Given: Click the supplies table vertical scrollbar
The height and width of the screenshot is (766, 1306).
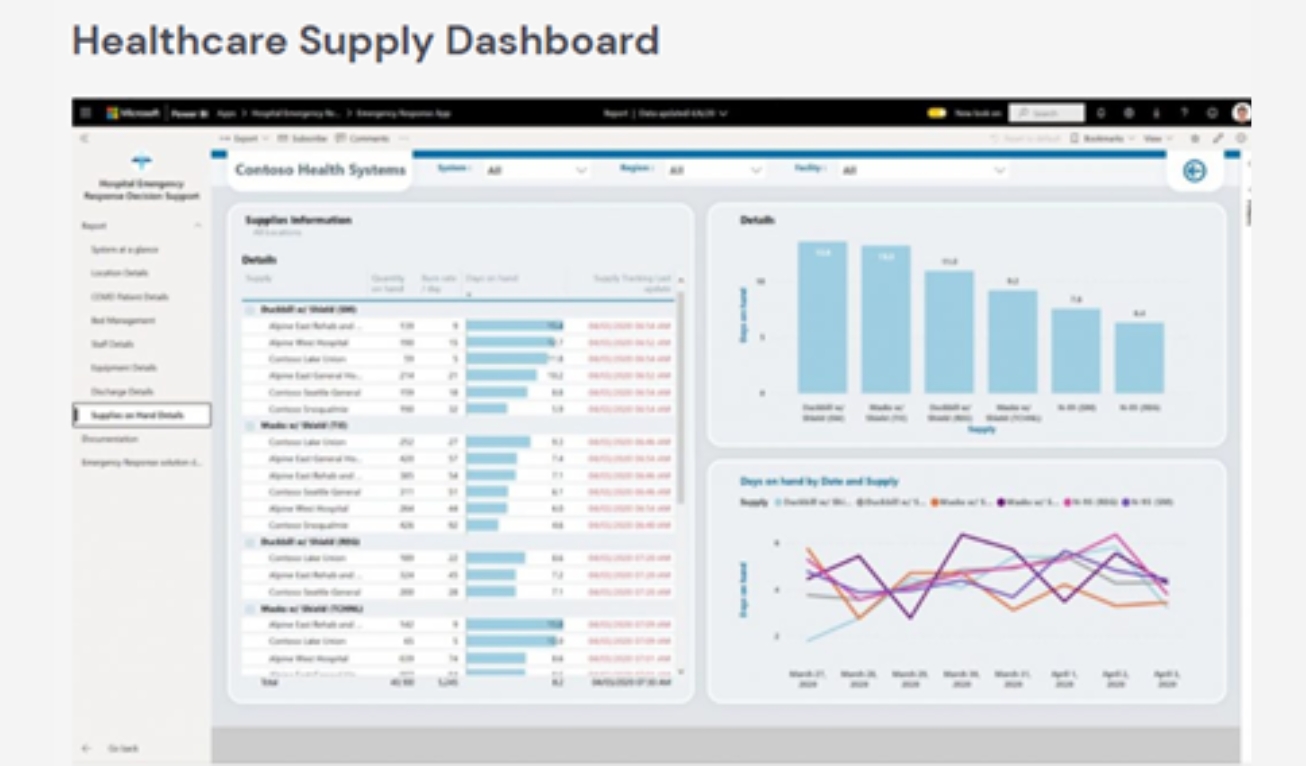Looking at the screenshot, I should coord(682,400).
